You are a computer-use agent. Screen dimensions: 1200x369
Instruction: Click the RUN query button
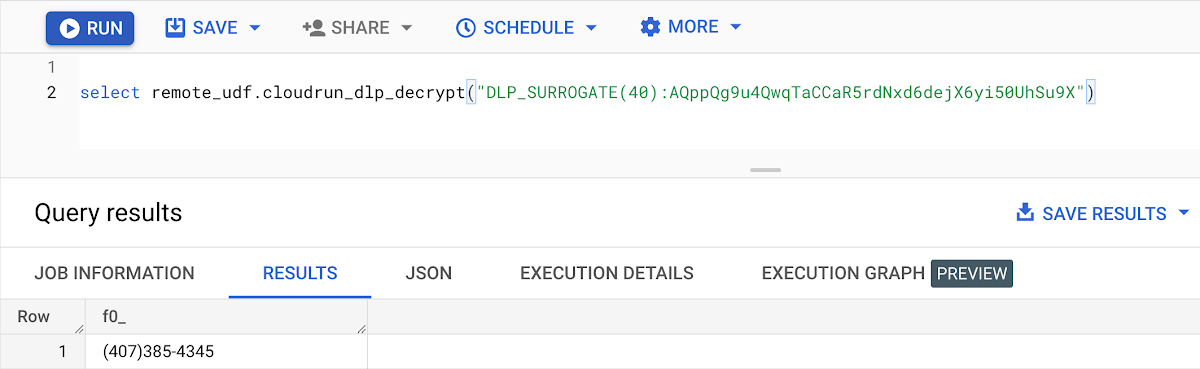(90, 28)
